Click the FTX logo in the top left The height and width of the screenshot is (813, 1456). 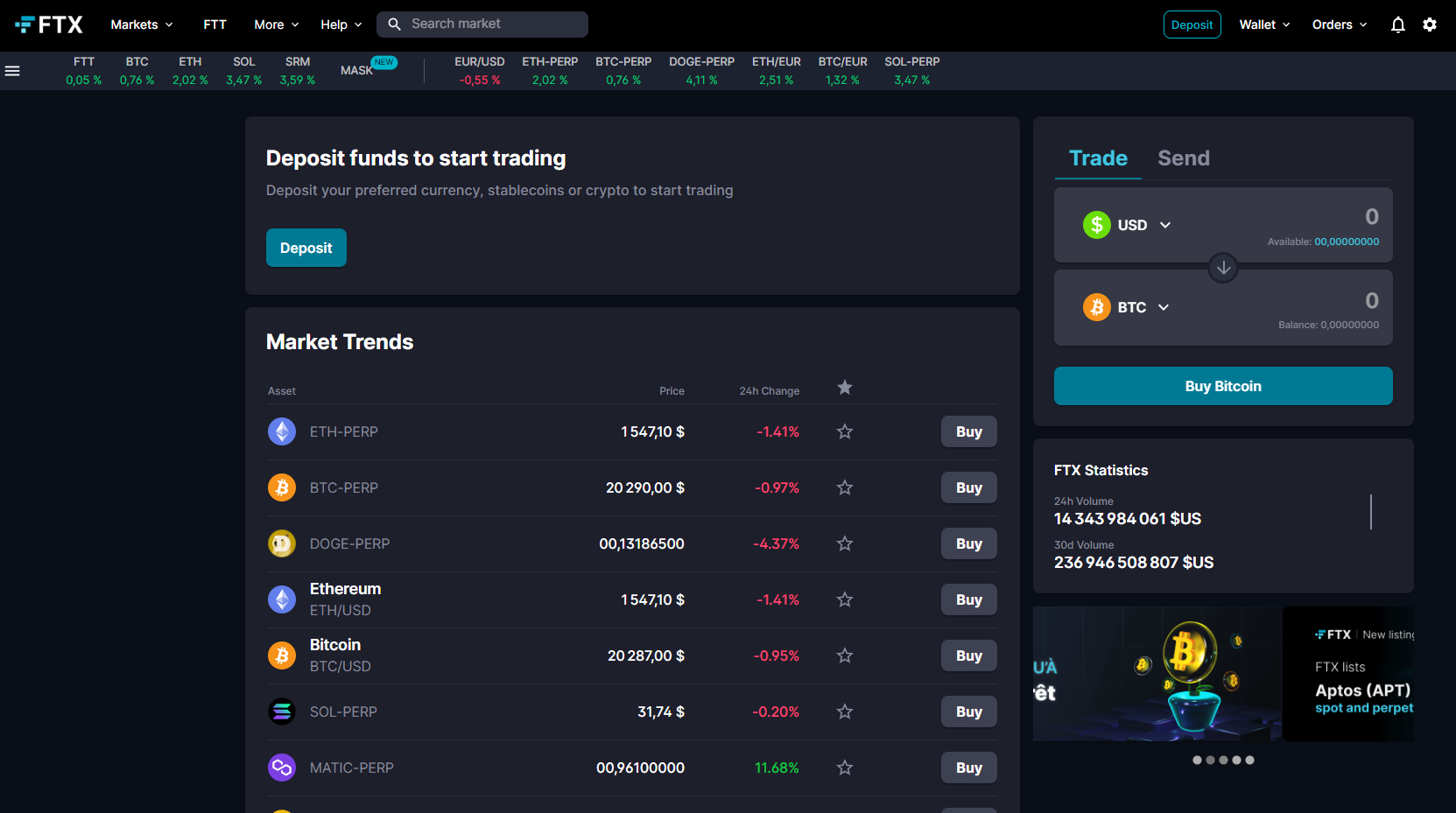tap(49, 24)
